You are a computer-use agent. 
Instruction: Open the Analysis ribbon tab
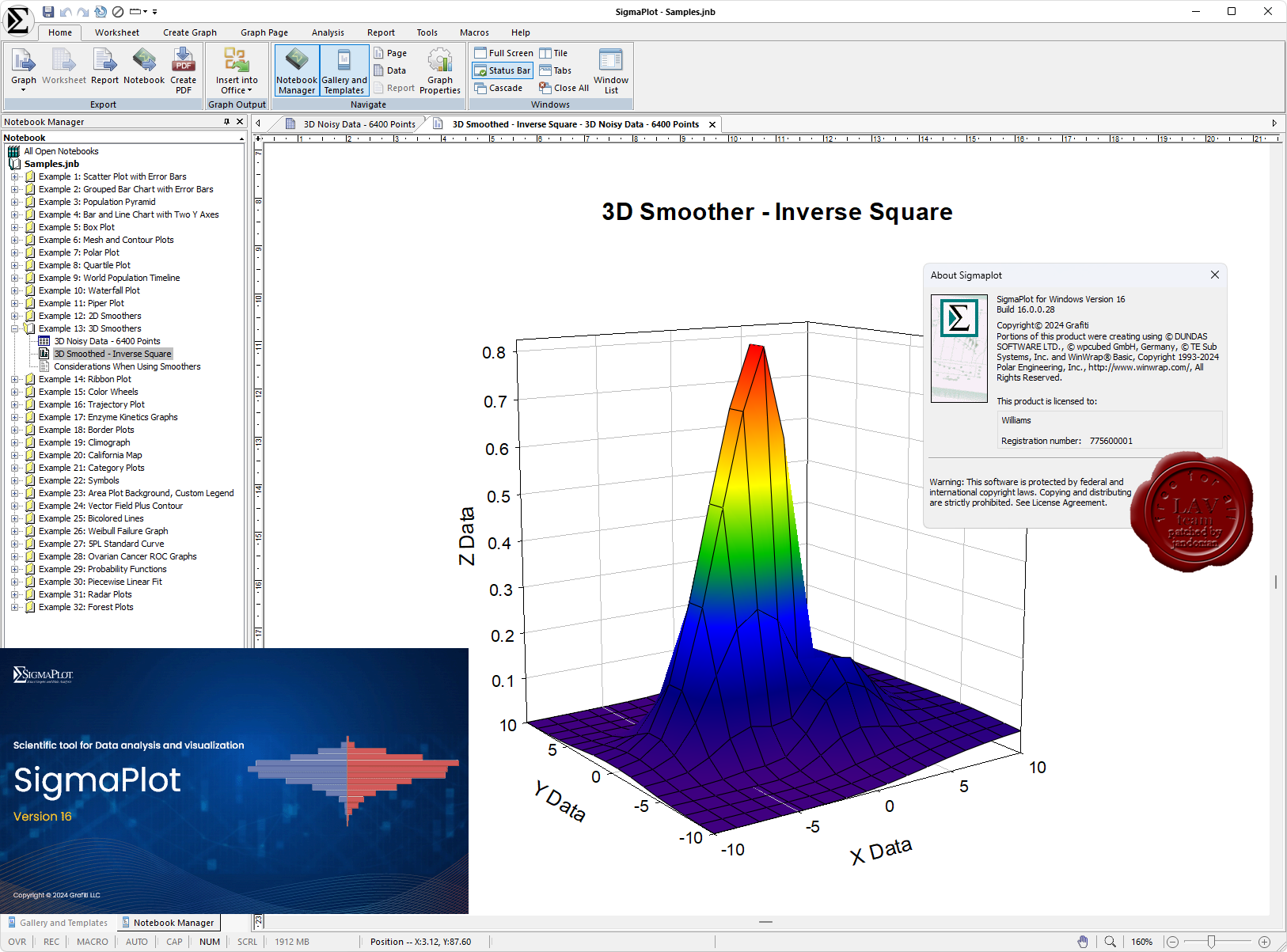point(328,32)
